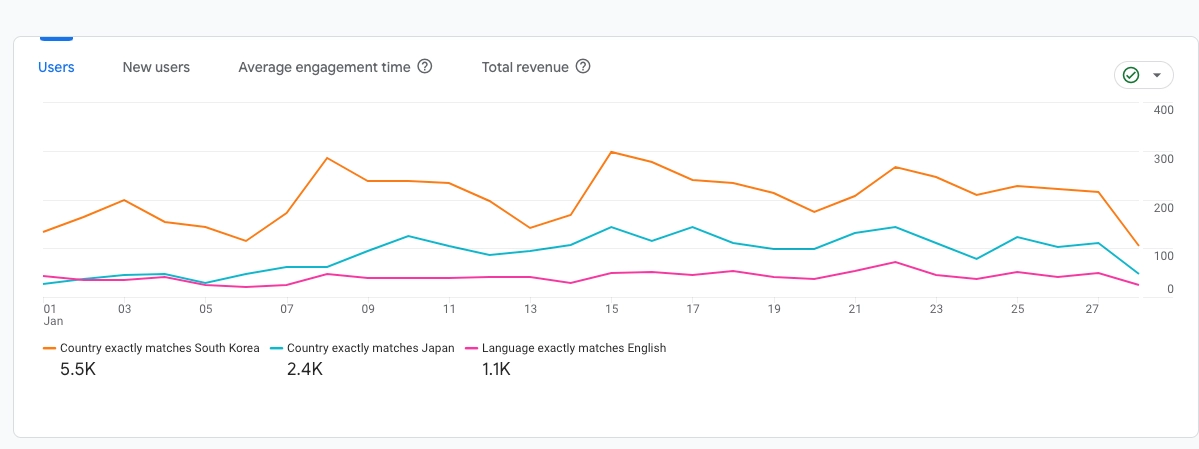Click the green data quality checkmark icon
The image size is (1199, 449).
pos(1131,75)
